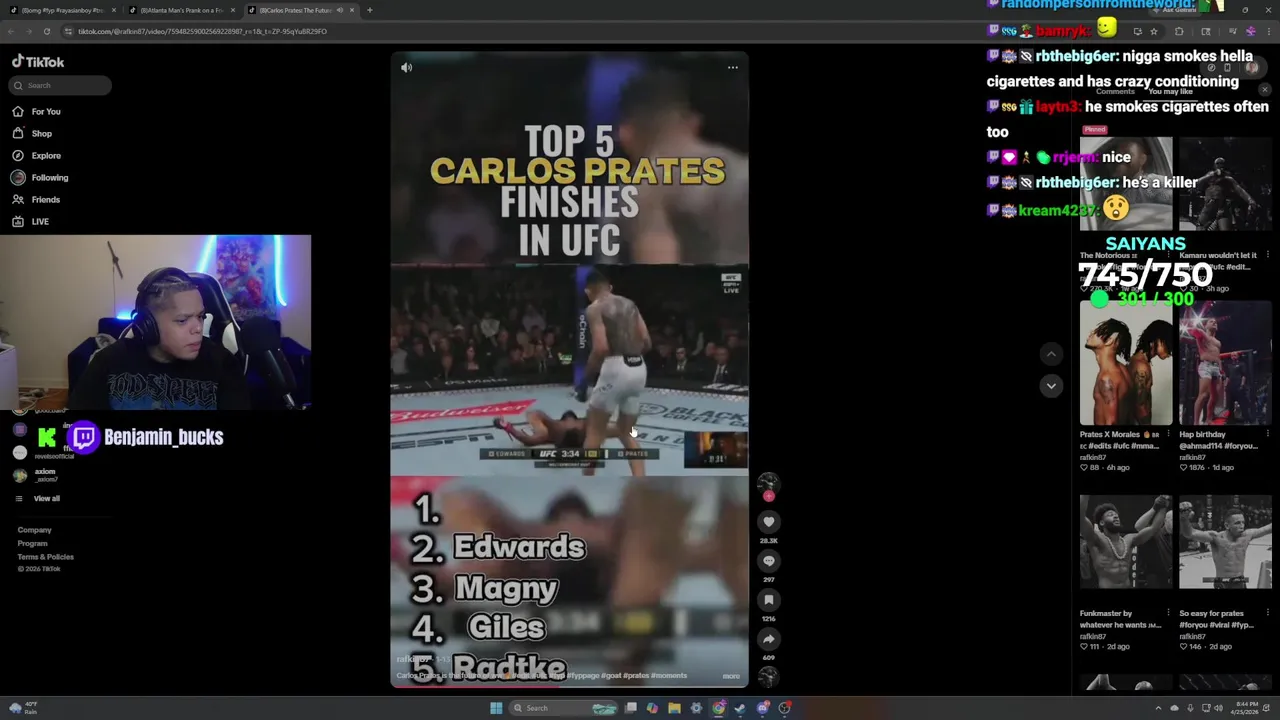The image size is (1280, 720).
Task: Open the Company footer link
Action: tap(34, 530)
